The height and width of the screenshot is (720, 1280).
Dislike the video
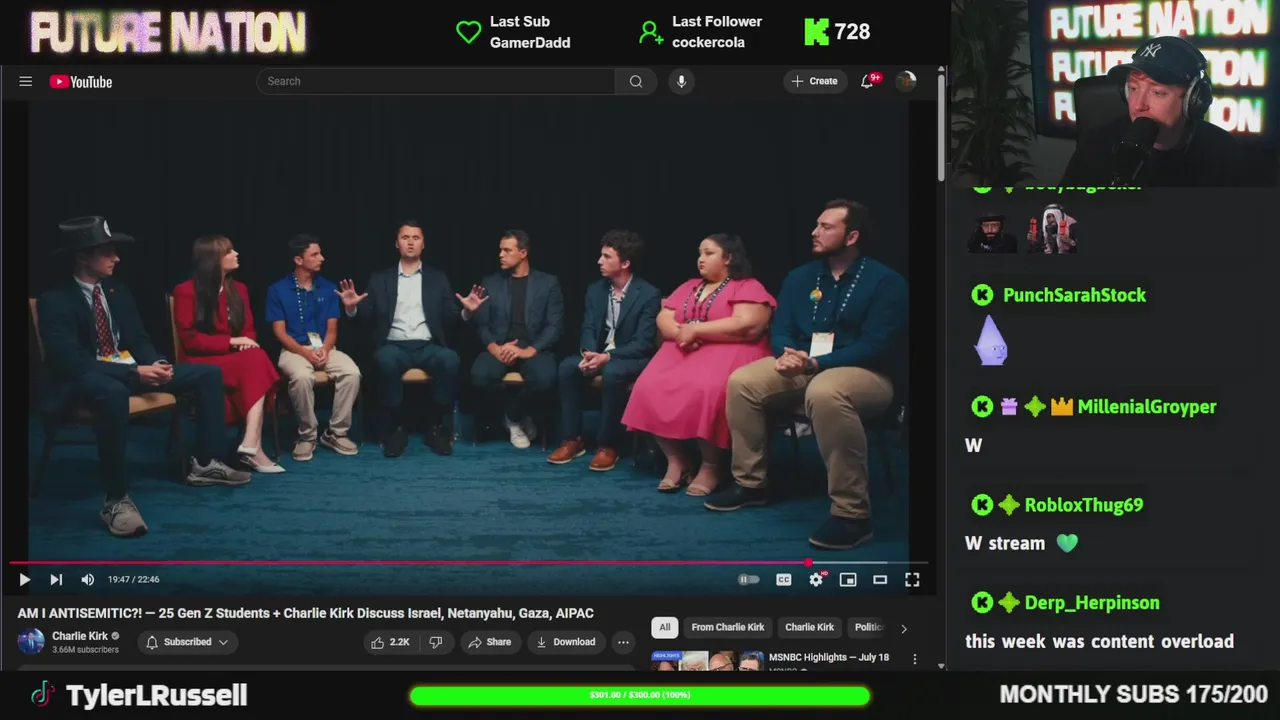435,642
